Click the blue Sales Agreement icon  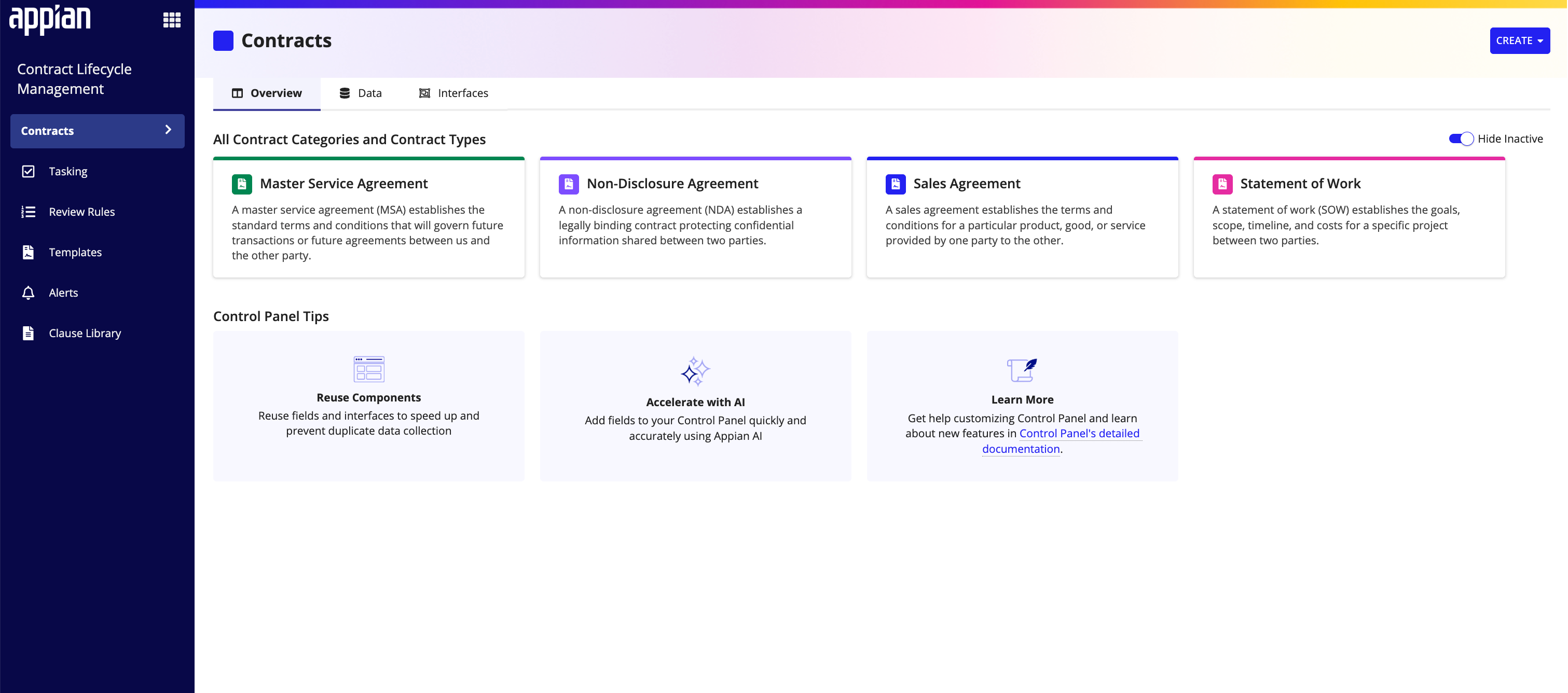coord(896,184)
